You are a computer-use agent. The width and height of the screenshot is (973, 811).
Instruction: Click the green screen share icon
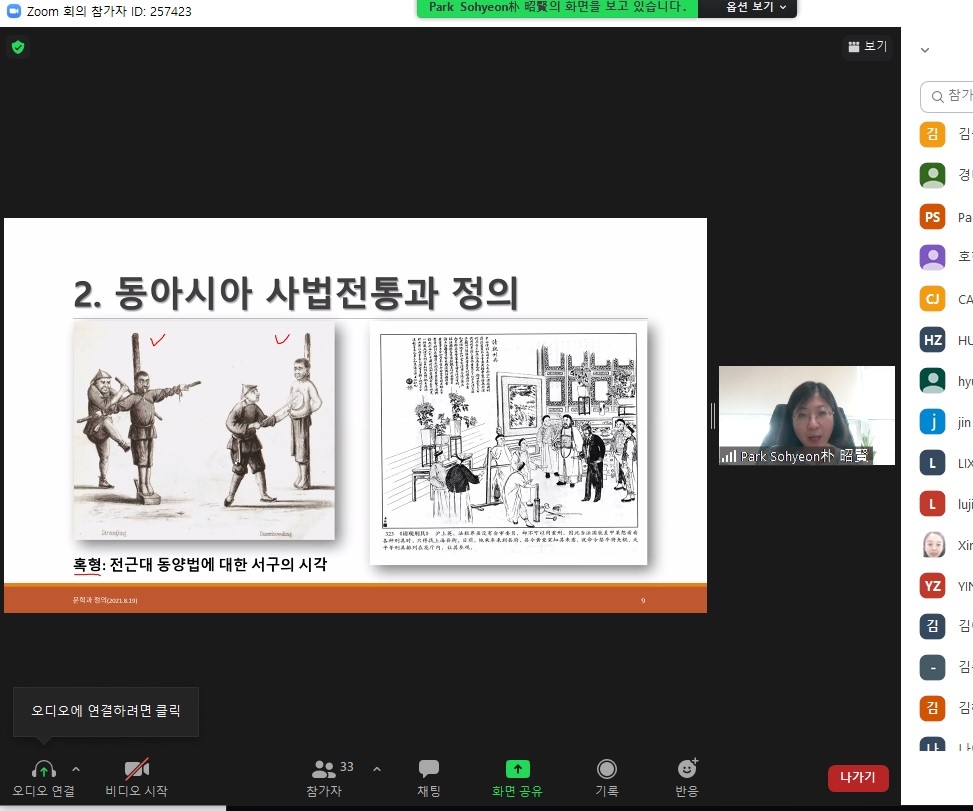517,769
